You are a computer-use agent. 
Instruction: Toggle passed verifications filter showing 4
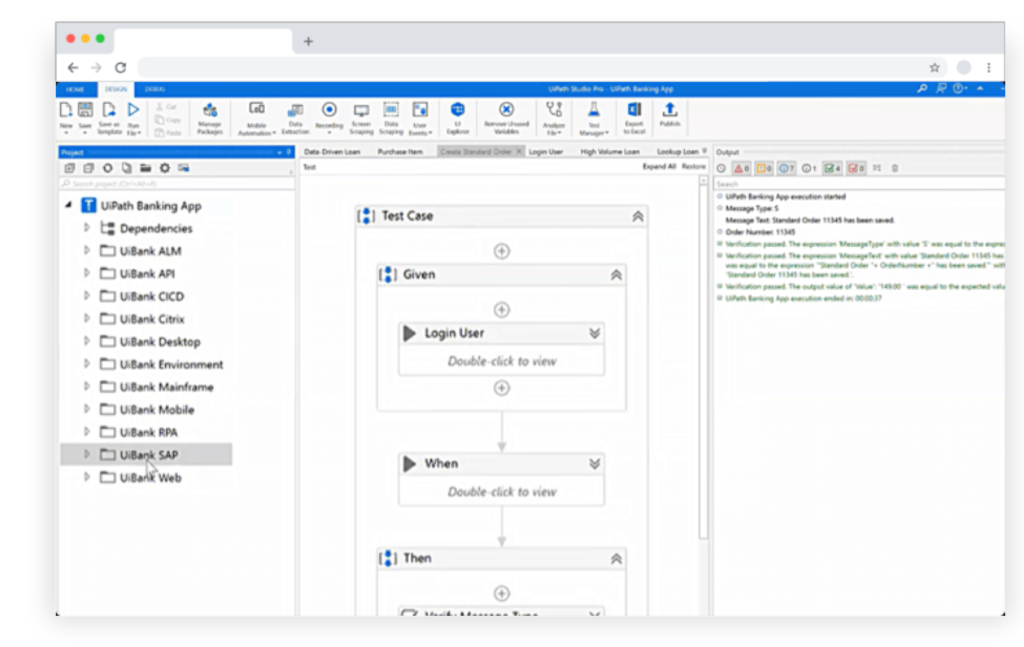pos(832,168)
